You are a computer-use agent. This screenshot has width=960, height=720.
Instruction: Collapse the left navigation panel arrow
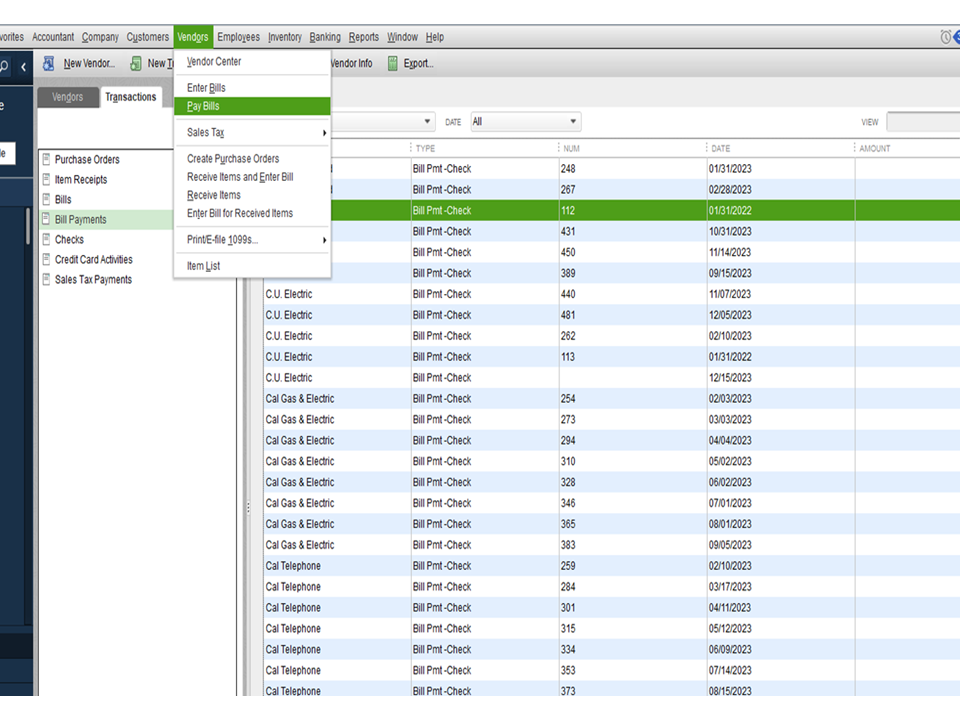click(x=23, y=67)
